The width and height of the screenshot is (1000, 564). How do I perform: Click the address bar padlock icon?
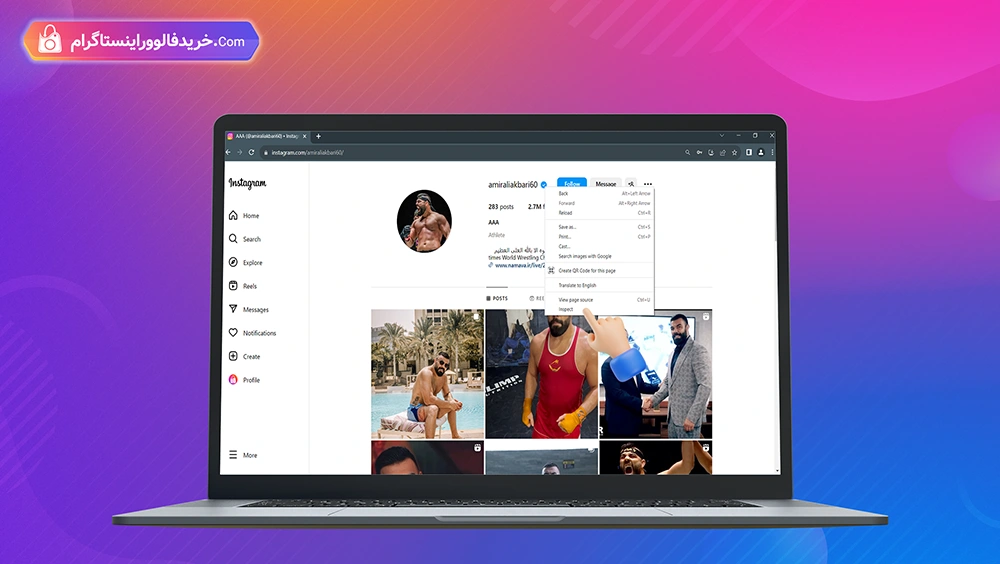[266, 152]
